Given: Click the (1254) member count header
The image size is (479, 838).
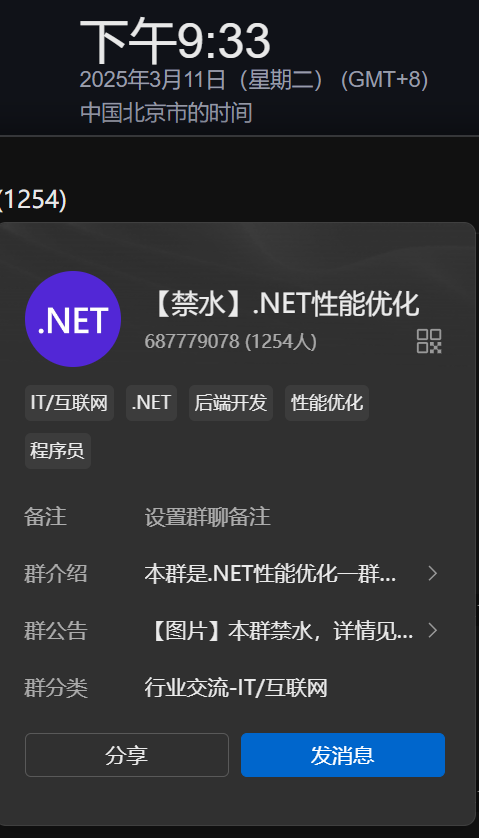Looking at the screenshot, I should tap(33, 200).
